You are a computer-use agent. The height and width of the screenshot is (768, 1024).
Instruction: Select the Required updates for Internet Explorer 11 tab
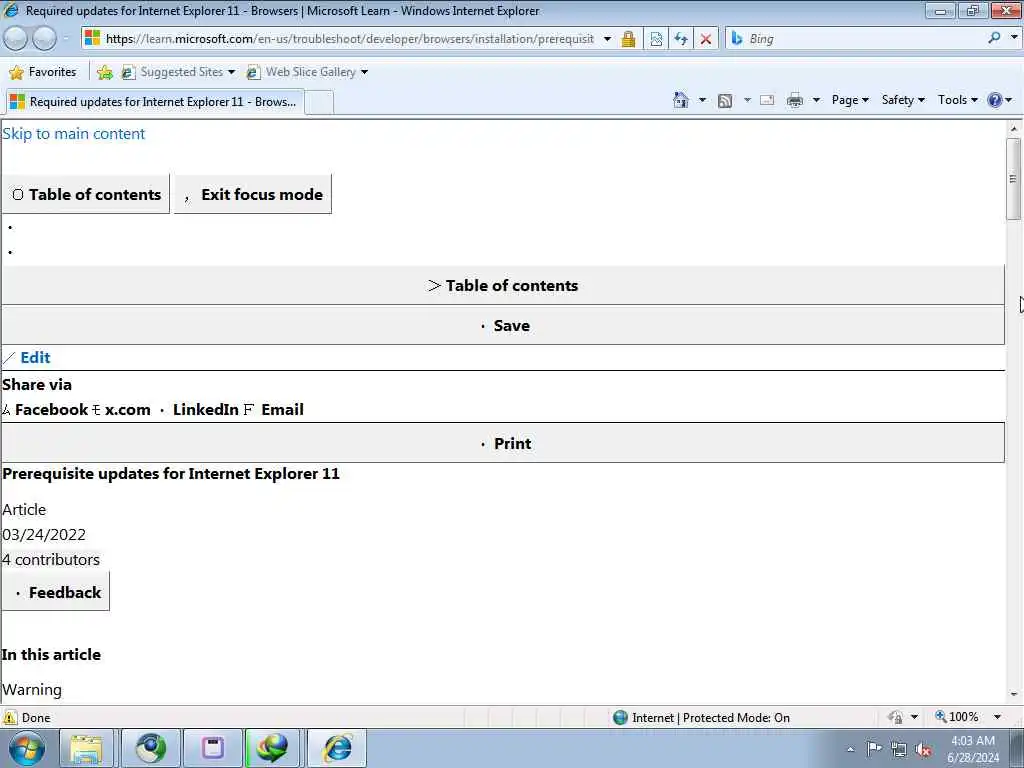[154, 102]
